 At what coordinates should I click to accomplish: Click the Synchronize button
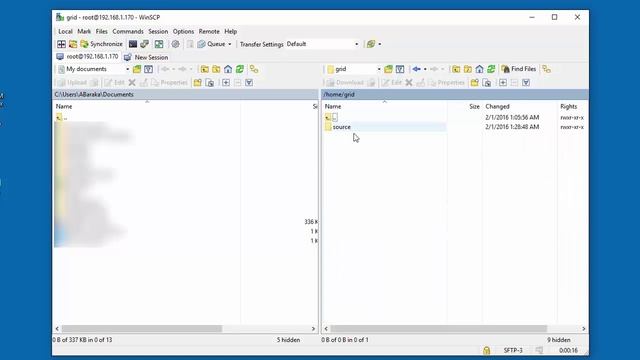(x=101, y=44)
